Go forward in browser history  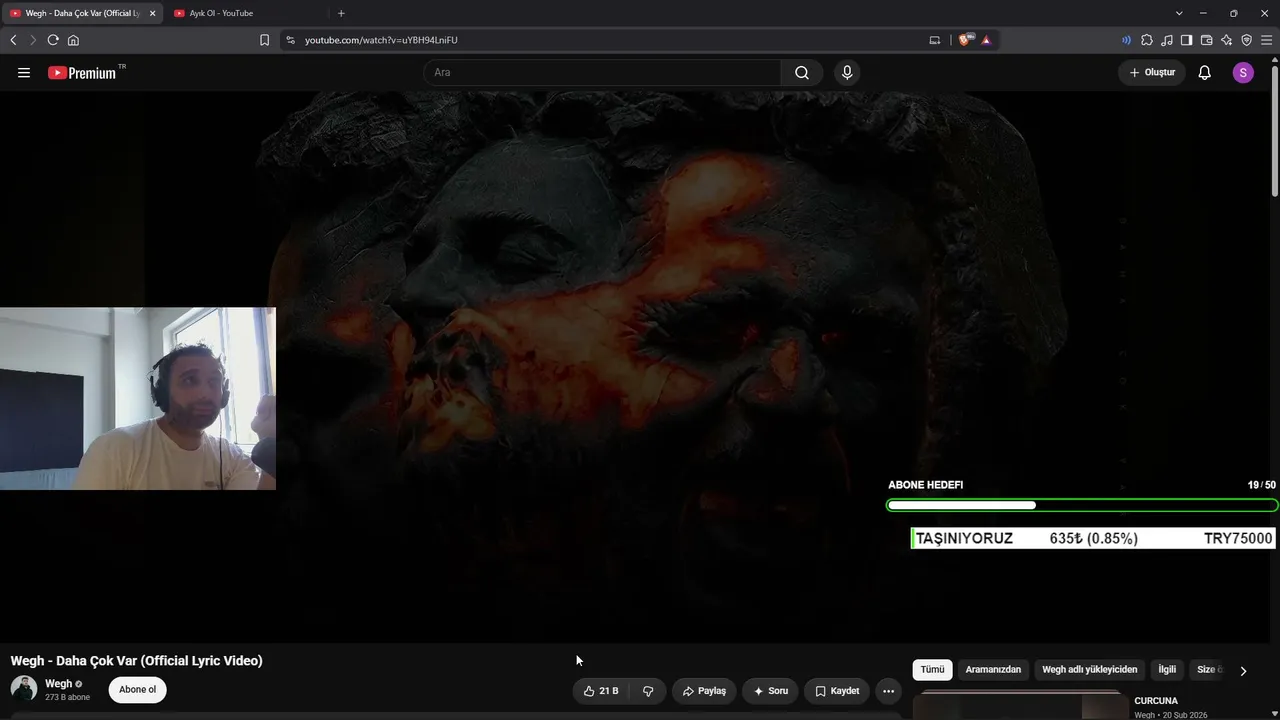(x=33, y=40)
